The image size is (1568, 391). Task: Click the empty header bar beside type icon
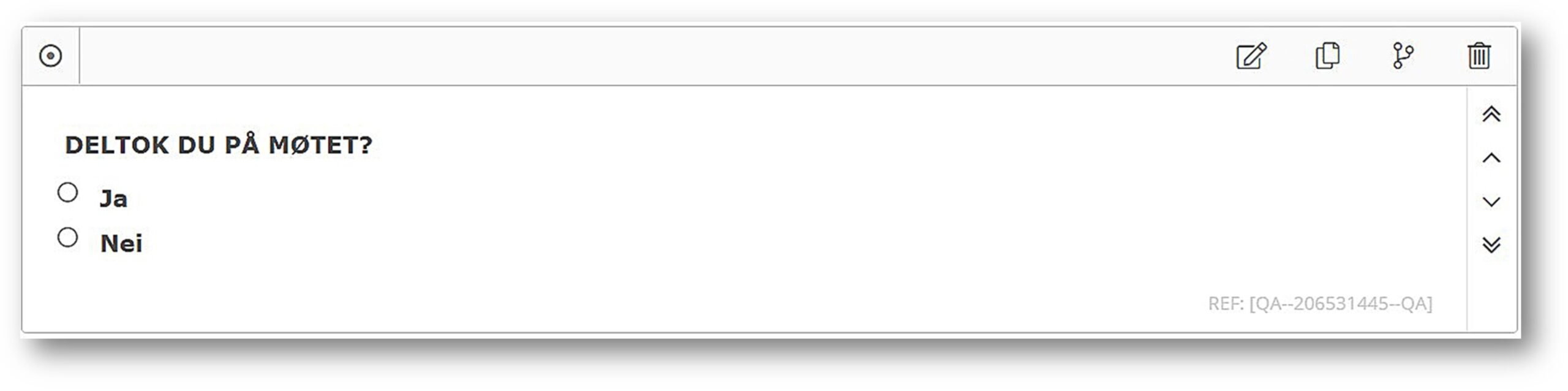[612, 56]
